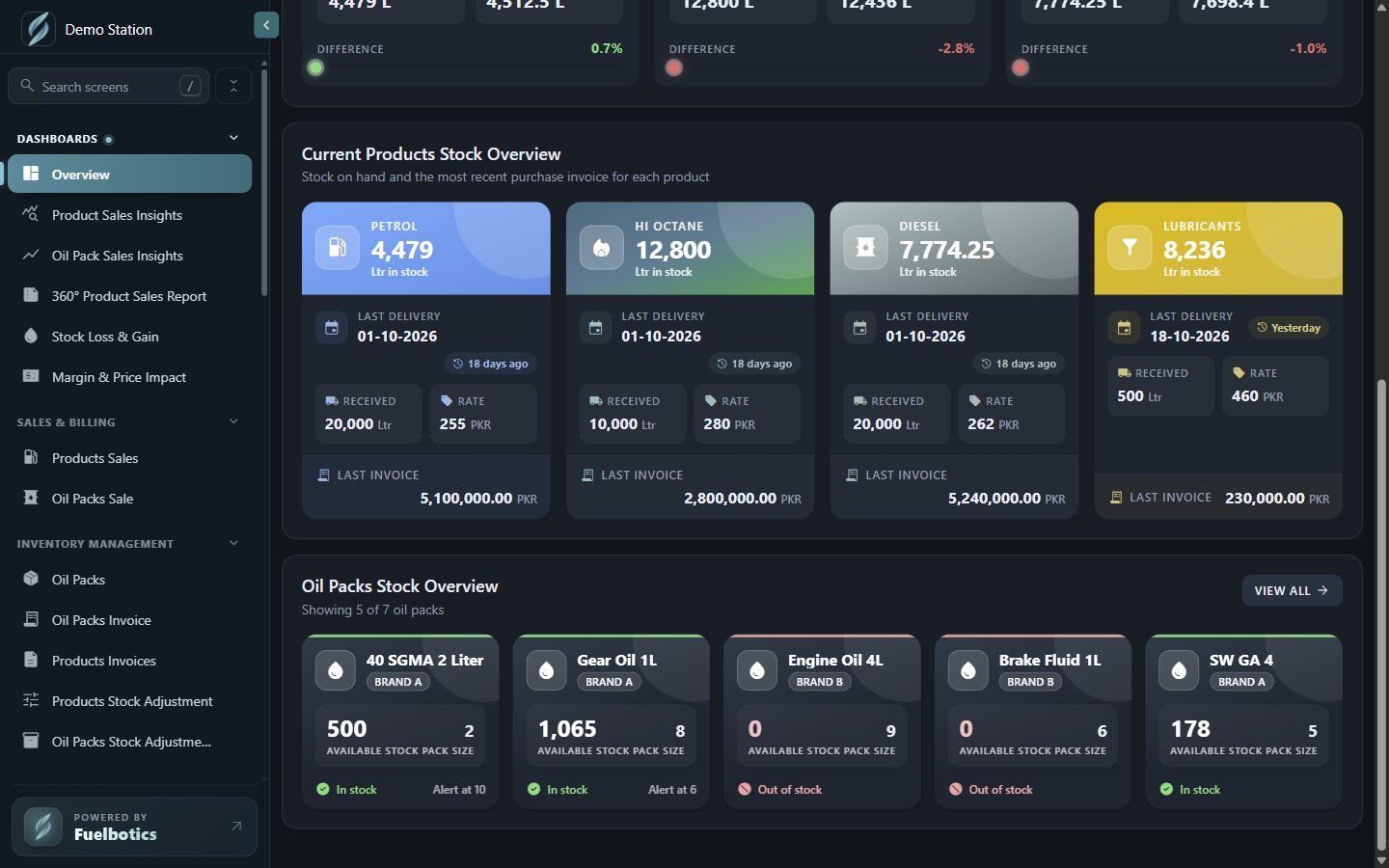Screen dimensions: 1389x868
Task: Open Products Stock Adjustment
Action: click(x=129, y=700)
